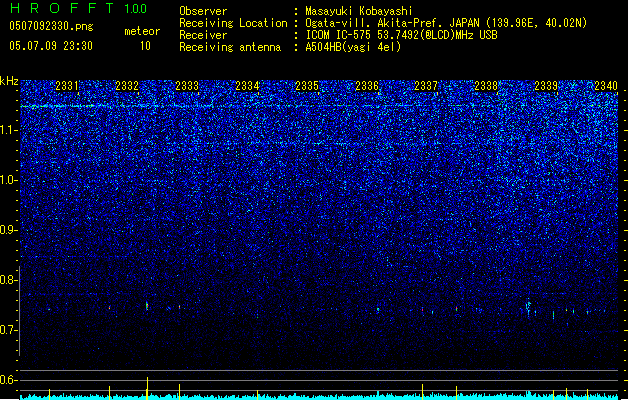Click the 0.7 kHz axis label

click(x=8, y=330)
